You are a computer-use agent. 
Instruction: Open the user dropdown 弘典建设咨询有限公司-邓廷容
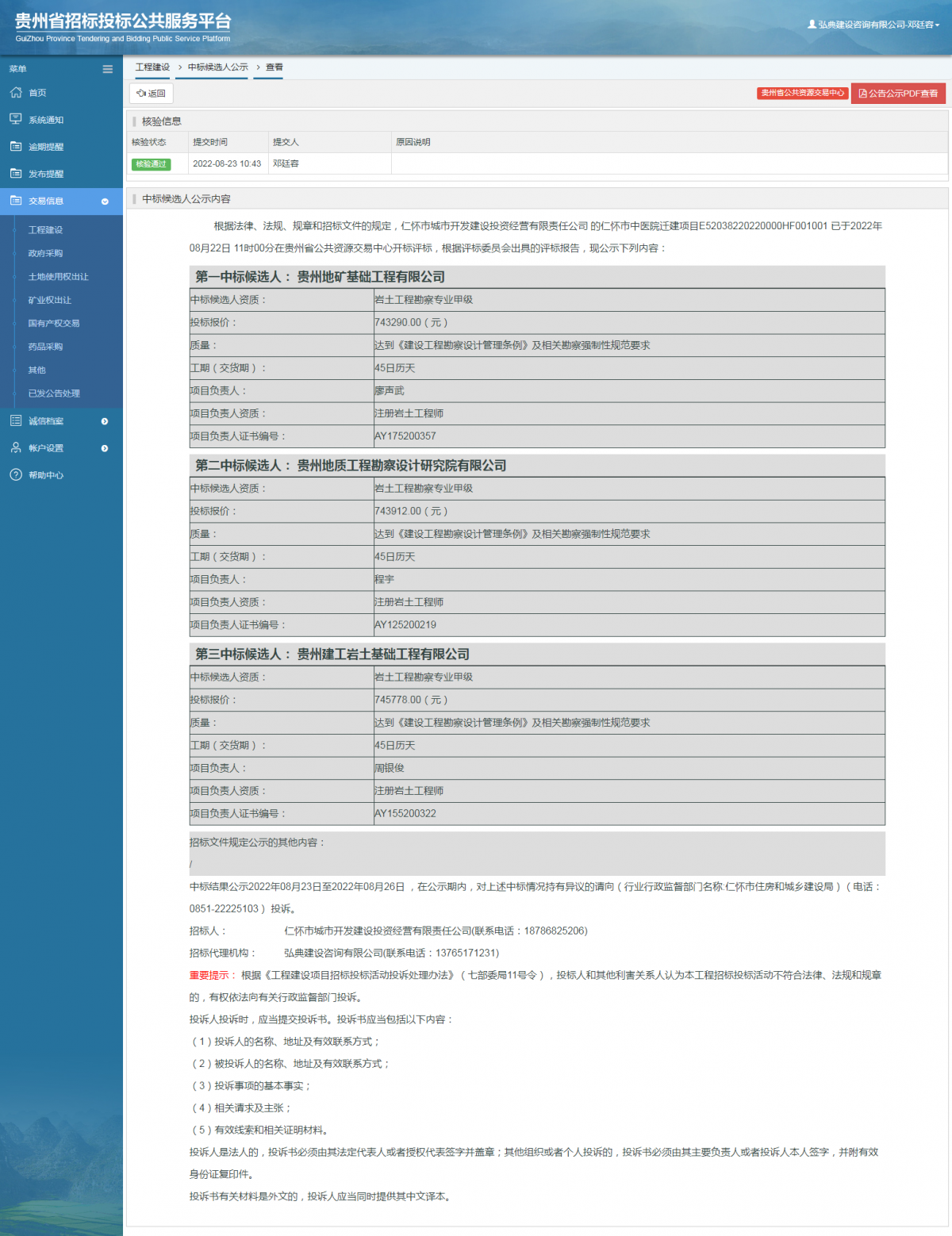coord(874,25)
